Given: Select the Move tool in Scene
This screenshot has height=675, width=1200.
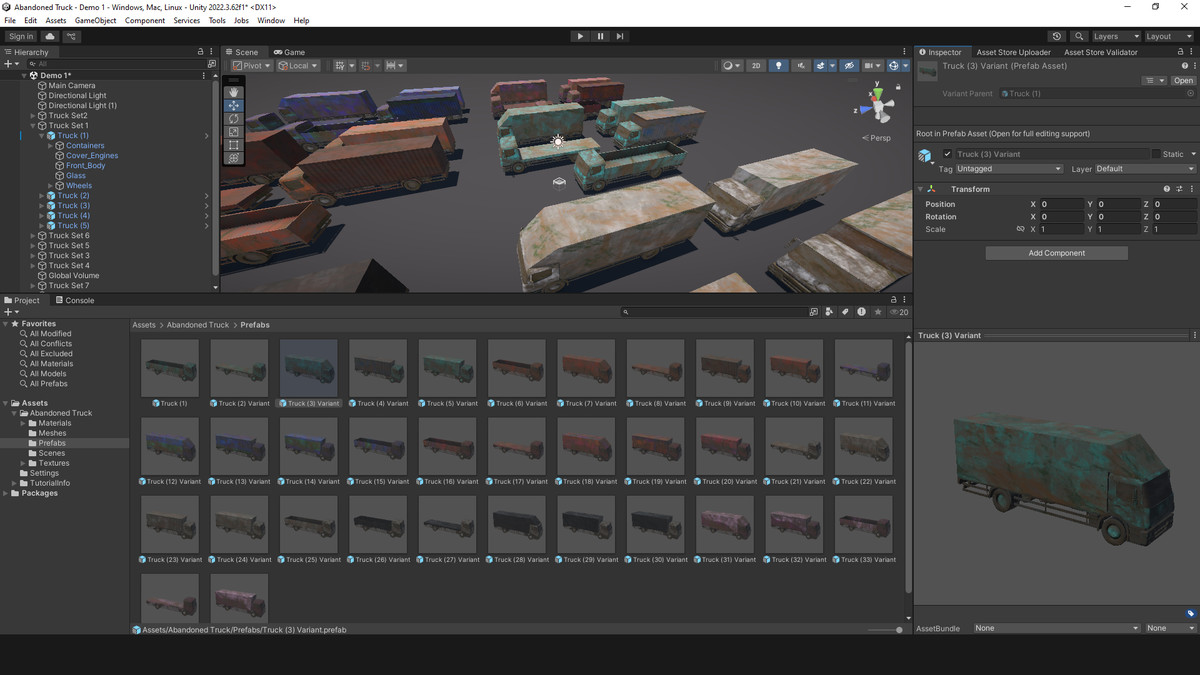Looking at the screenshot, I should (234, 105).
